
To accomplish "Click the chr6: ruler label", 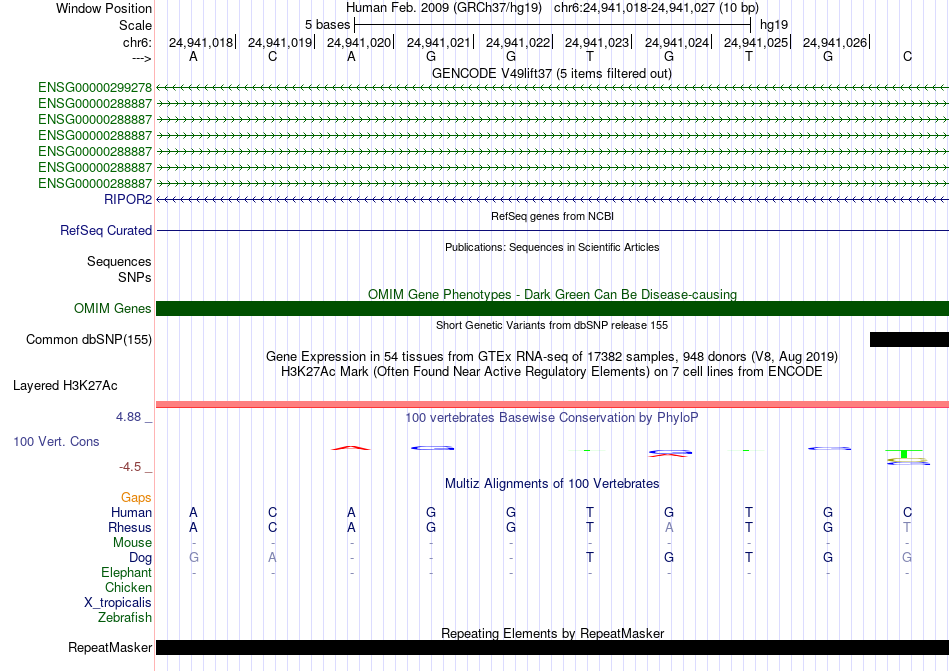I will click(x=138, y=42).
